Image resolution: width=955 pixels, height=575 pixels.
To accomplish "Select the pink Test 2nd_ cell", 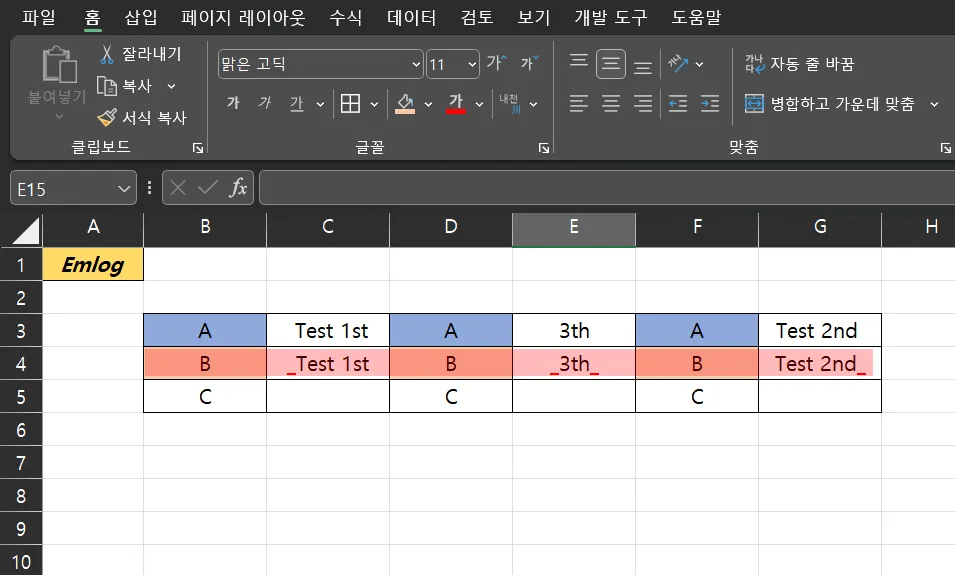I will (x=820, y=364).
